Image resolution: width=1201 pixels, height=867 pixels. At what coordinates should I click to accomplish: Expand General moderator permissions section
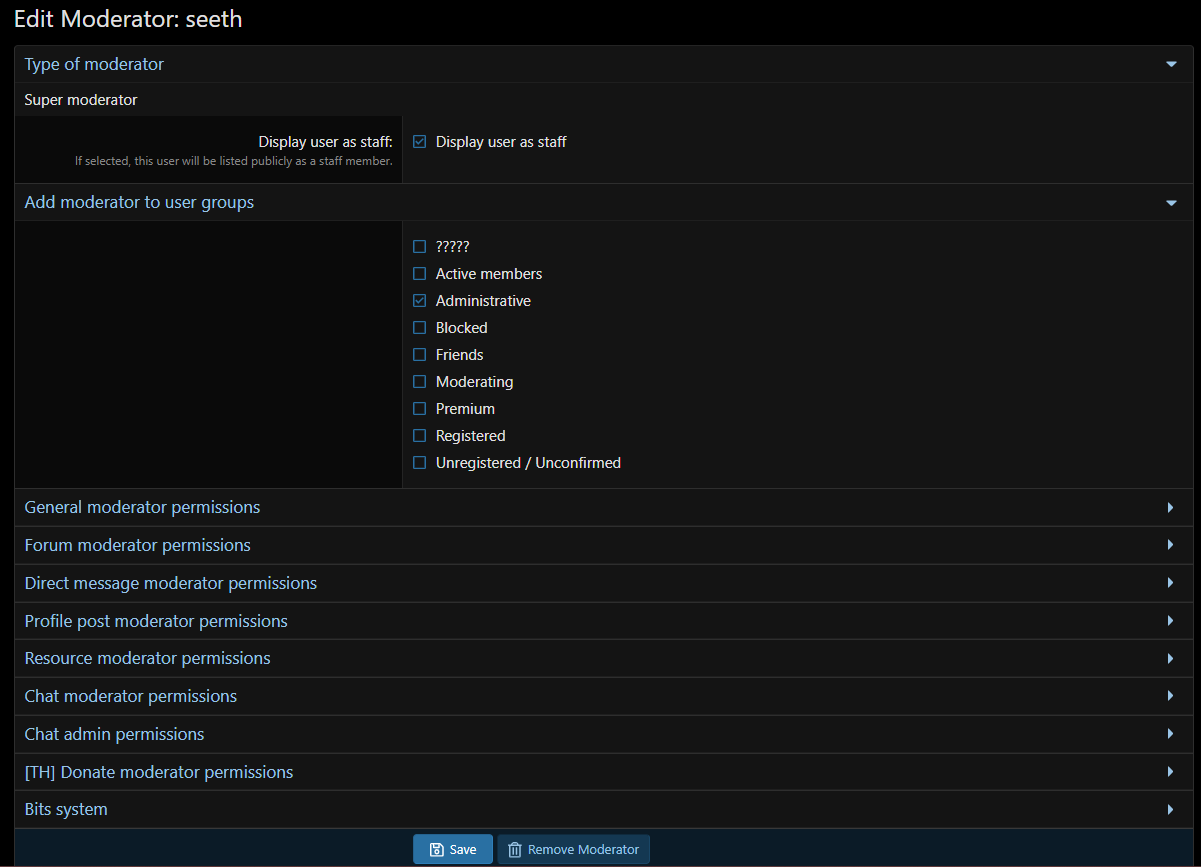point(142,508)
